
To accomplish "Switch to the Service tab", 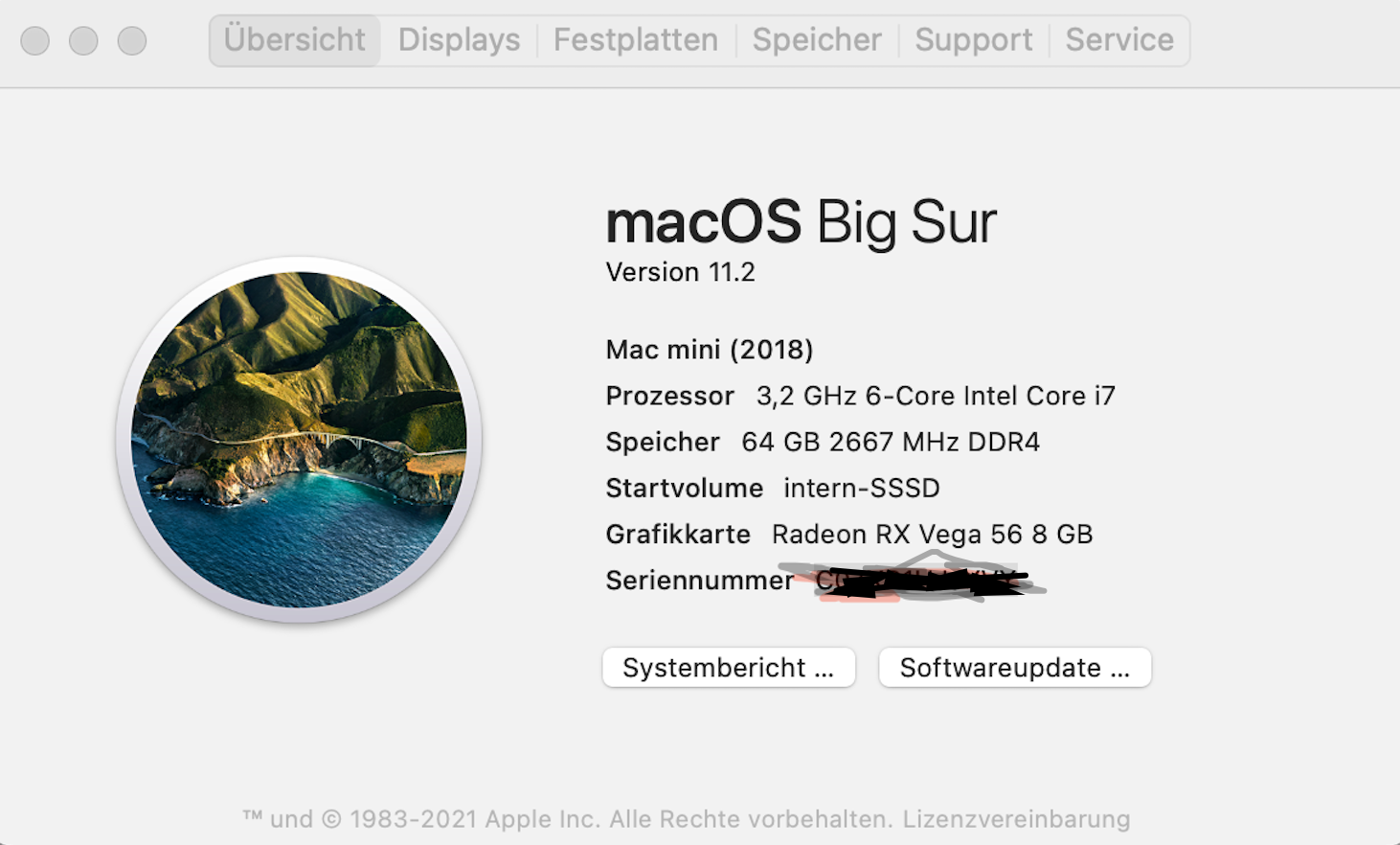I will [1118, 40].
